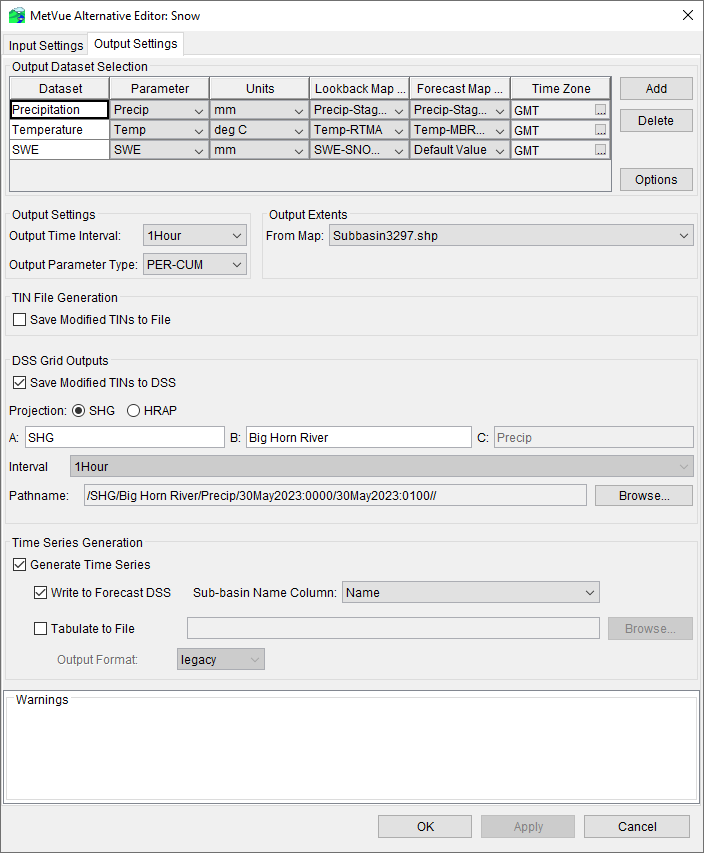The height and width of the screenshot is (853, 704).
Task: Open the From Map extents dropdown
Action: pyautogui.click(x=511, y=236)
